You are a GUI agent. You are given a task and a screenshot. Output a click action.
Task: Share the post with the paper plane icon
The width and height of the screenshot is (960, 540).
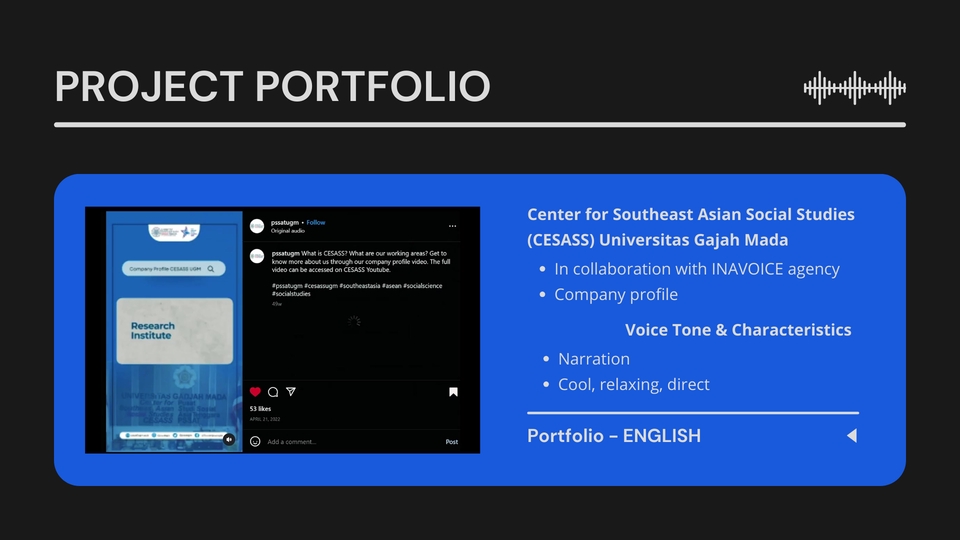pyautogui.click(x=291, y=392)
